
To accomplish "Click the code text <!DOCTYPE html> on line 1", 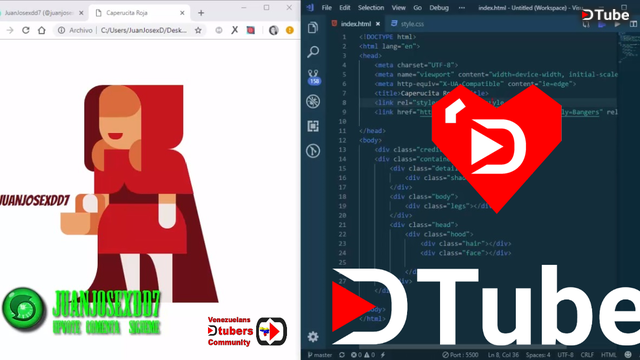I will [x=388, y=37].
